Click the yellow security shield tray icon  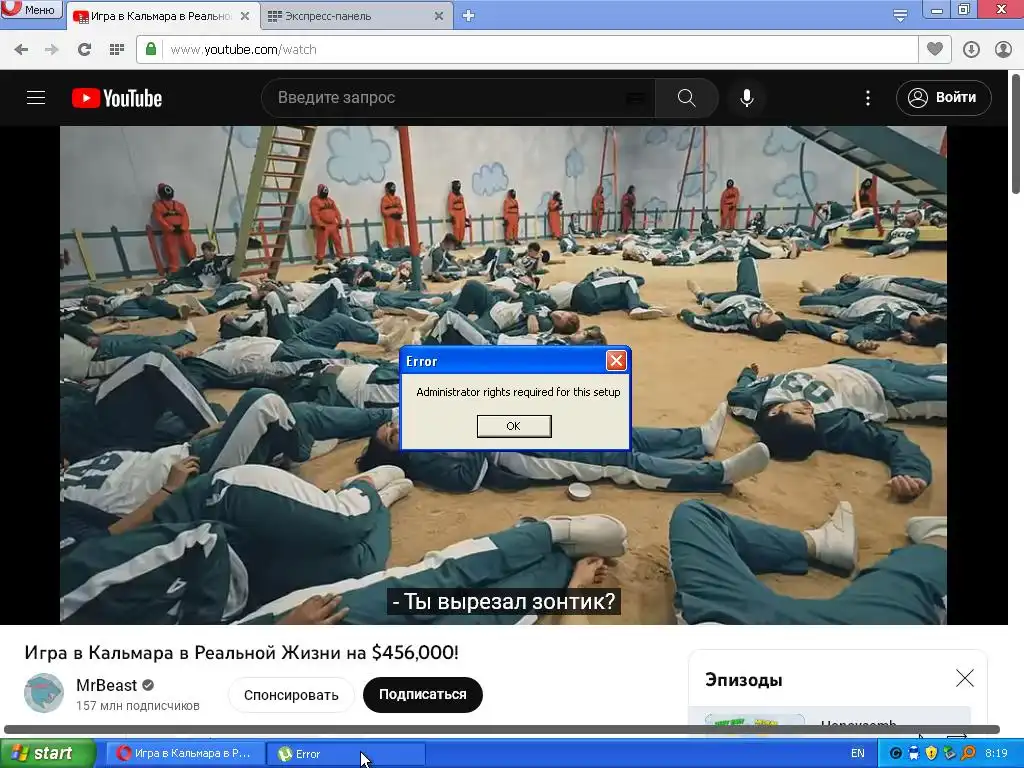(x=931, y=754)
